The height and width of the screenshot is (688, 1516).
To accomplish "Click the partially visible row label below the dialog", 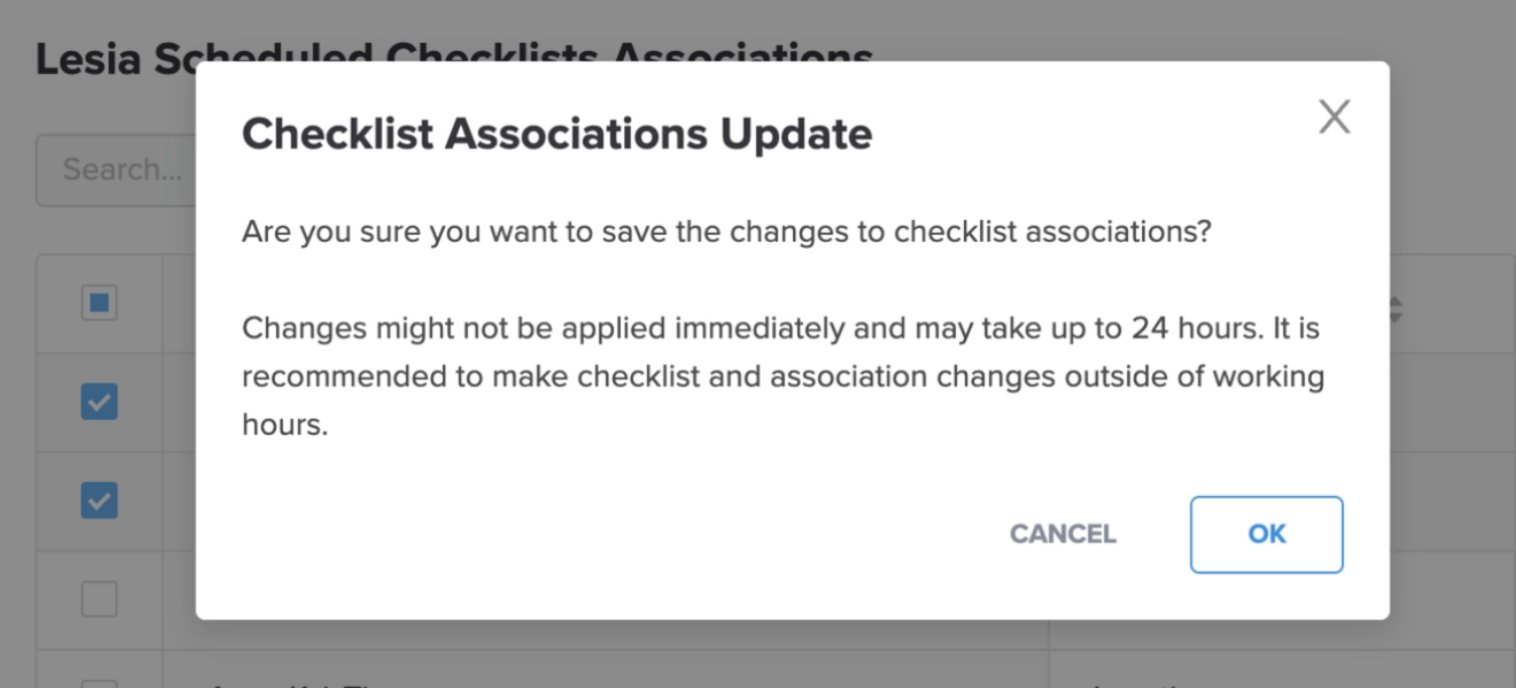I will click(280, 683).
